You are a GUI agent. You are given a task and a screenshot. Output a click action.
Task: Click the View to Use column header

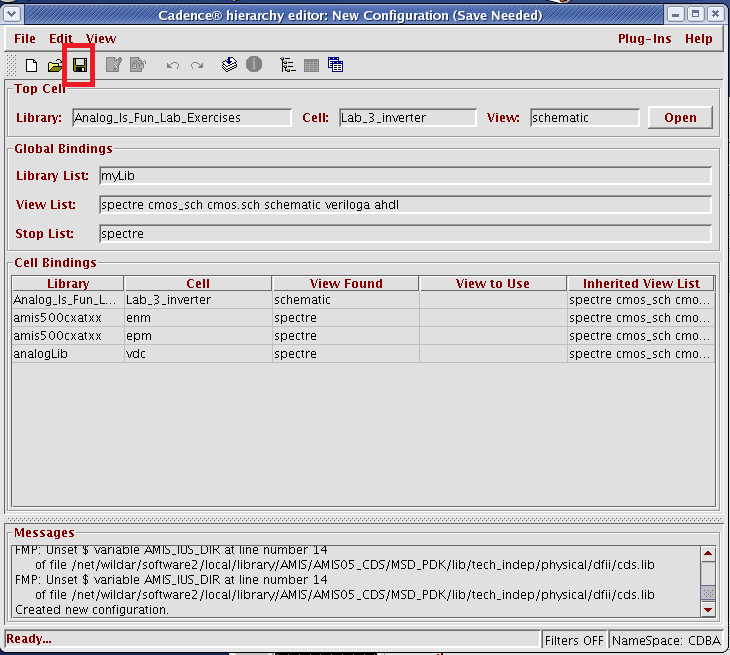click(493, 284)
